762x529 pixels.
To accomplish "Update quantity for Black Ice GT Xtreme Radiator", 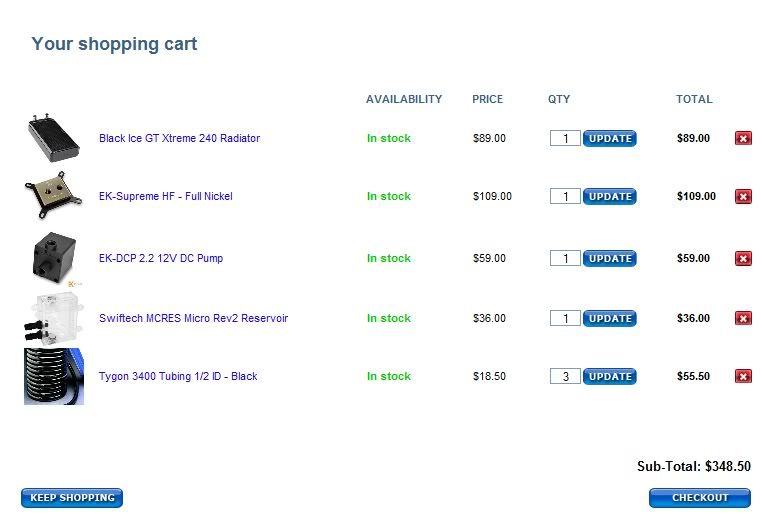I will (609, 138).
